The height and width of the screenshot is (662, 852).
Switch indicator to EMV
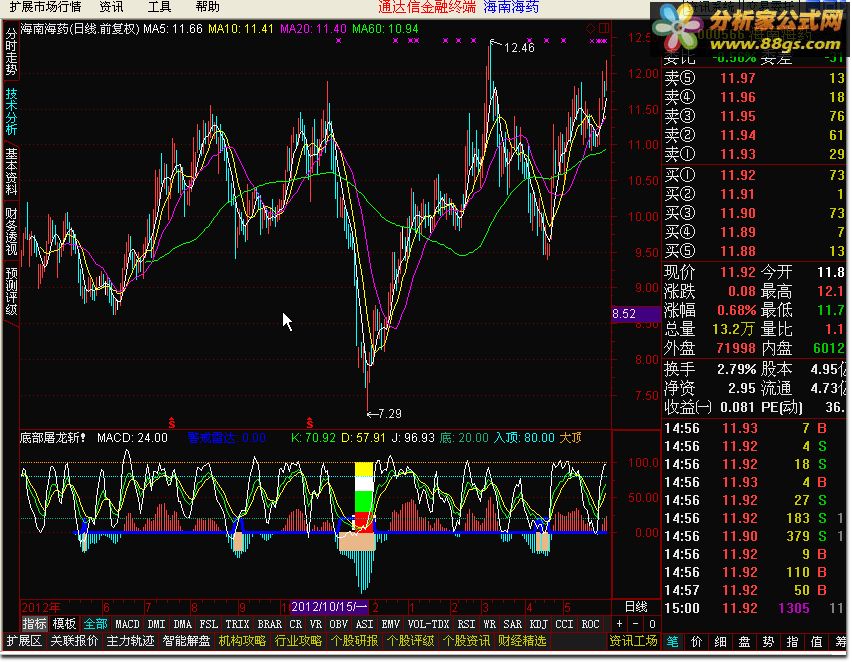pyautogui.click(x=391, y=624)
